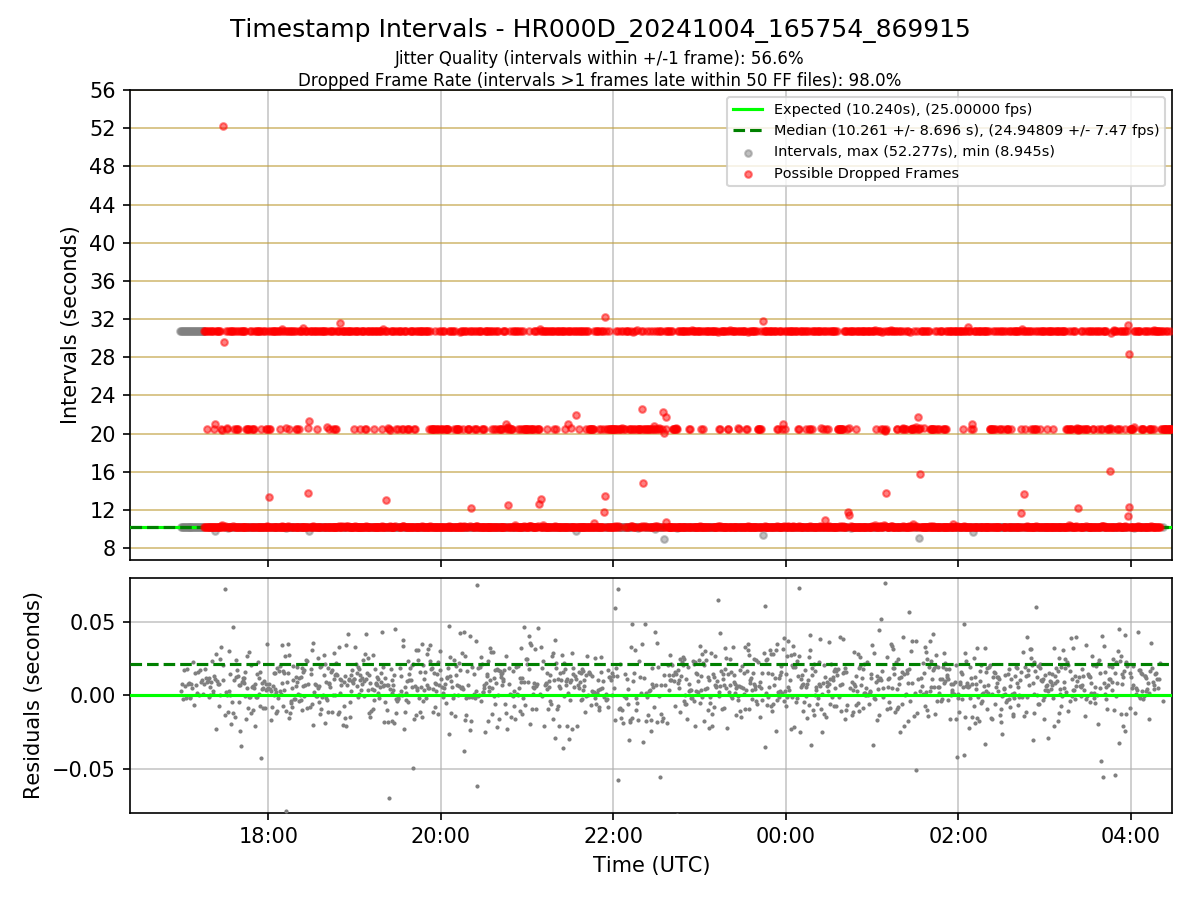Click the Expected (10.240s) legend entry
Screen dimensions: 1200x900
pyautogui.click(x=903, y=109)
